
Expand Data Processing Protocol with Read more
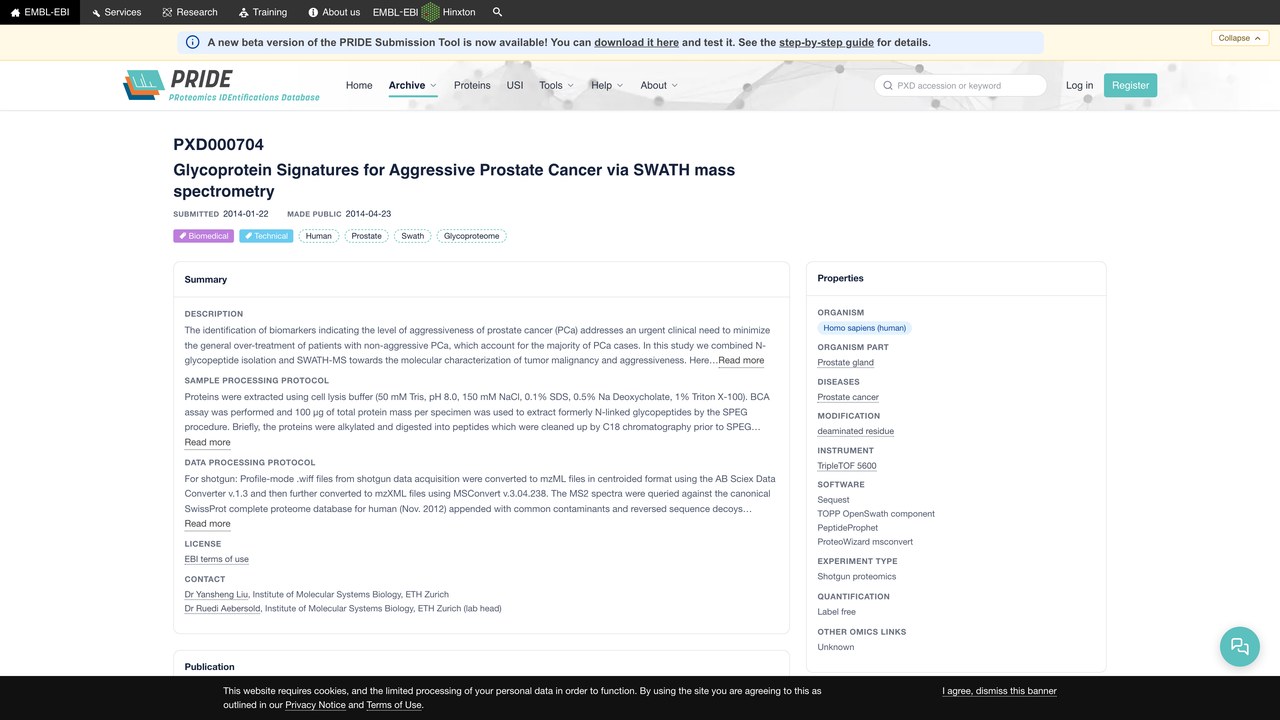[x=207, y=523]
